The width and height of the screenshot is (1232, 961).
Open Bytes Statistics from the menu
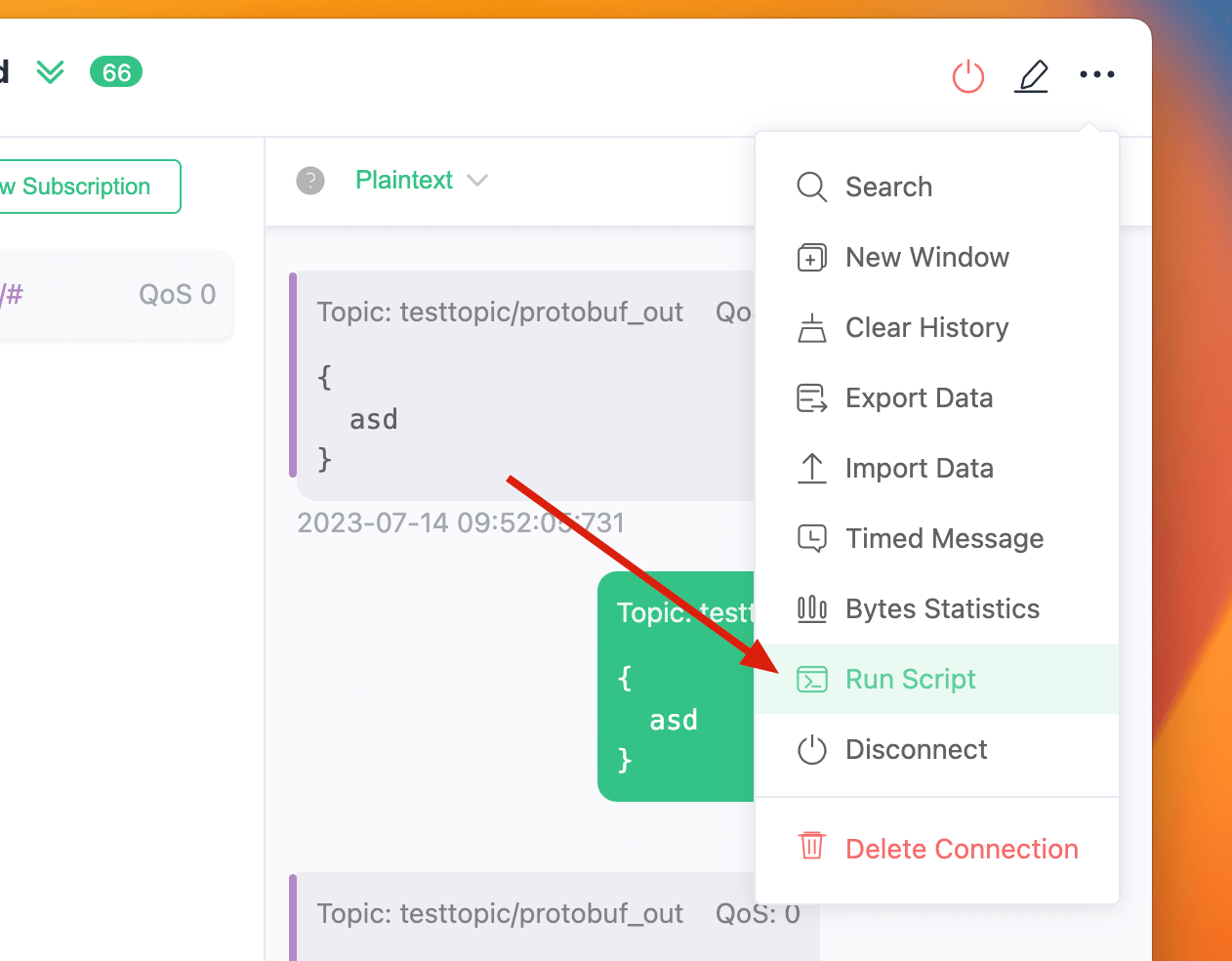point(942,609)
